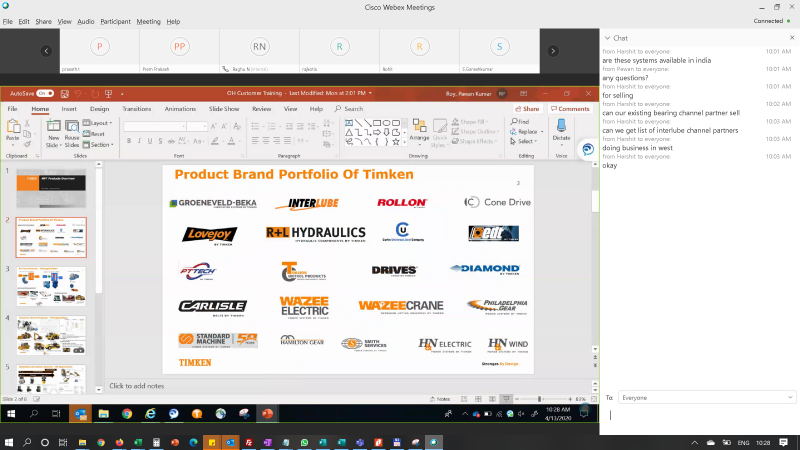
Task: Expand the Select dropdown in Editing group
Action: (x=525, y=141)
